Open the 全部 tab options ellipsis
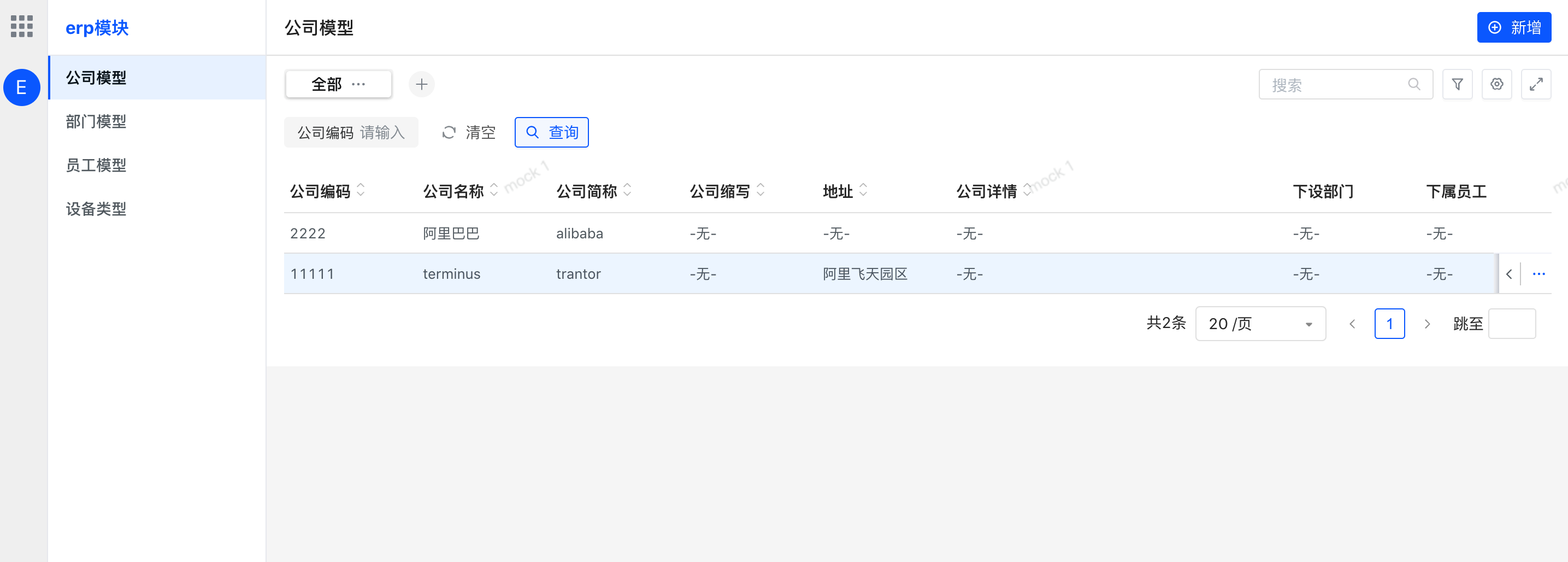The width and height of the screenshot is (1568, 562). pos(358,84)
